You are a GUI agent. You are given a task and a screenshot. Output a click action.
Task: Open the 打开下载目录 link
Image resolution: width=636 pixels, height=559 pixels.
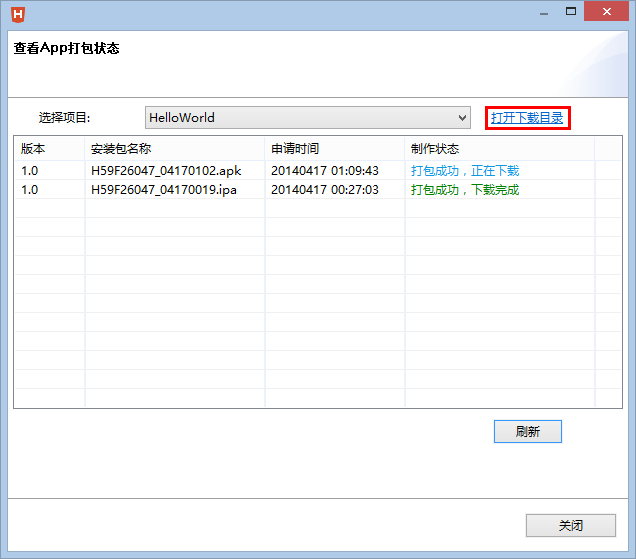527,118
